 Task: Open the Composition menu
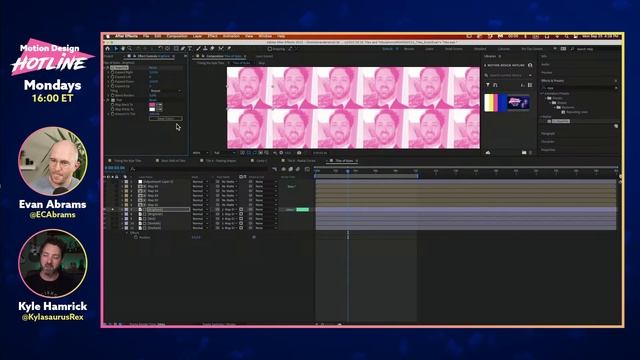tap(177, 36)
